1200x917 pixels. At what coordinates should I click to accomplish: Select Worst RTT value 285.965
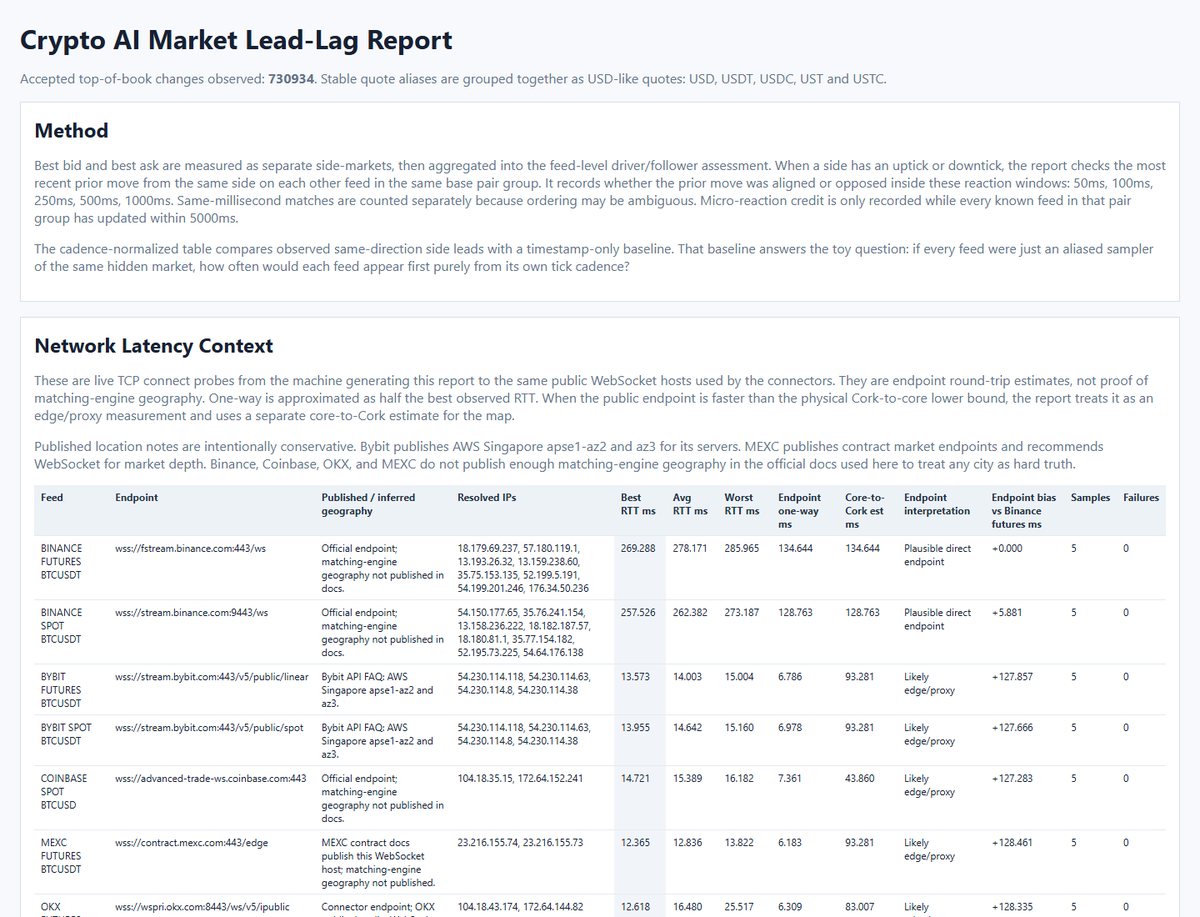(x=742, y=548)
